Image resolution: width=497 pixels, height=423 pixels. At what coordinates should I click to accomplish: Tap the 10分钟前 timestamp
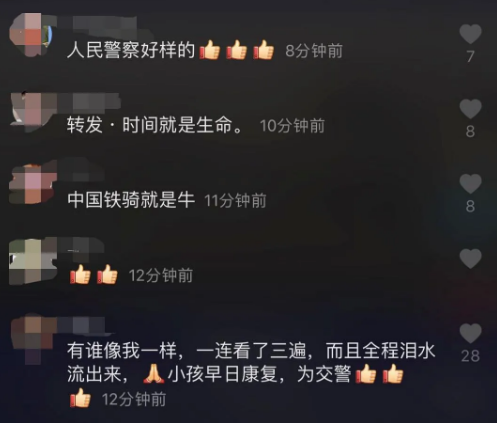[x=292, y=126]
